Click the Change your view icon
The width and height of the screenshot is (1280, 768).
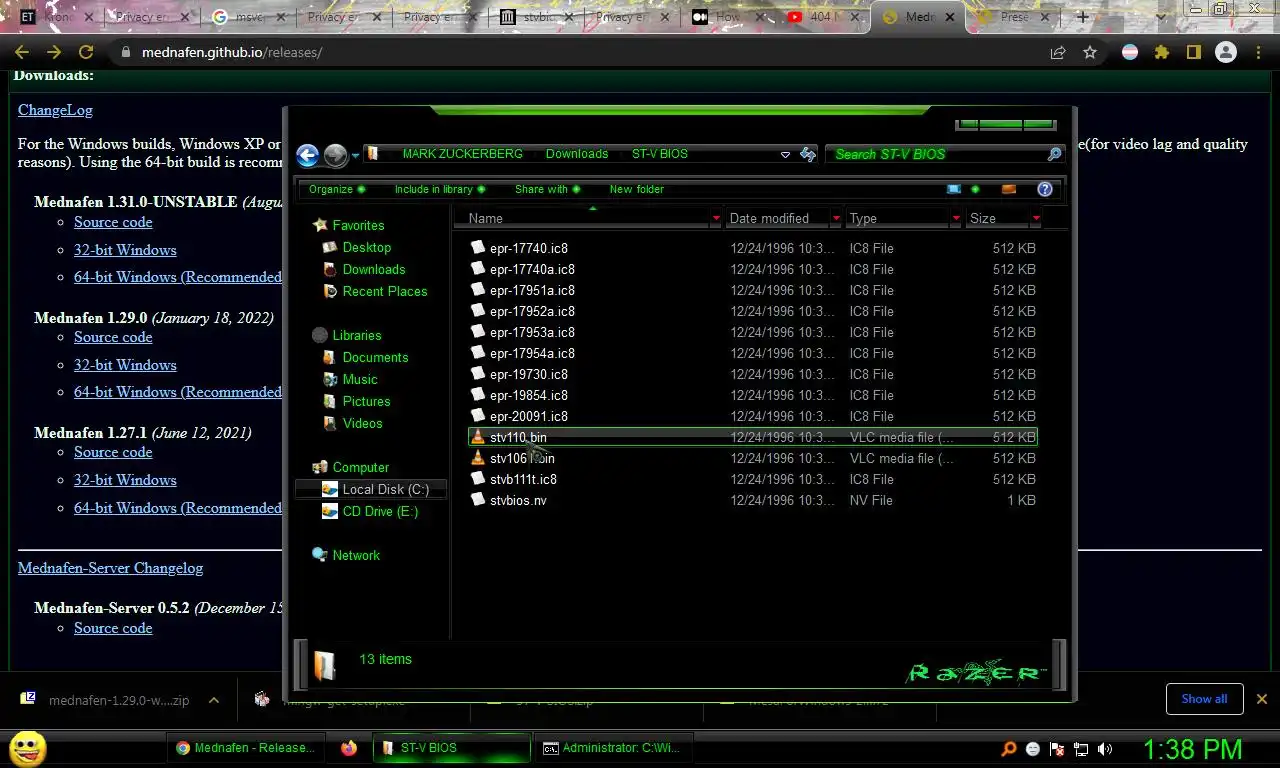click(x=954, y=189)
